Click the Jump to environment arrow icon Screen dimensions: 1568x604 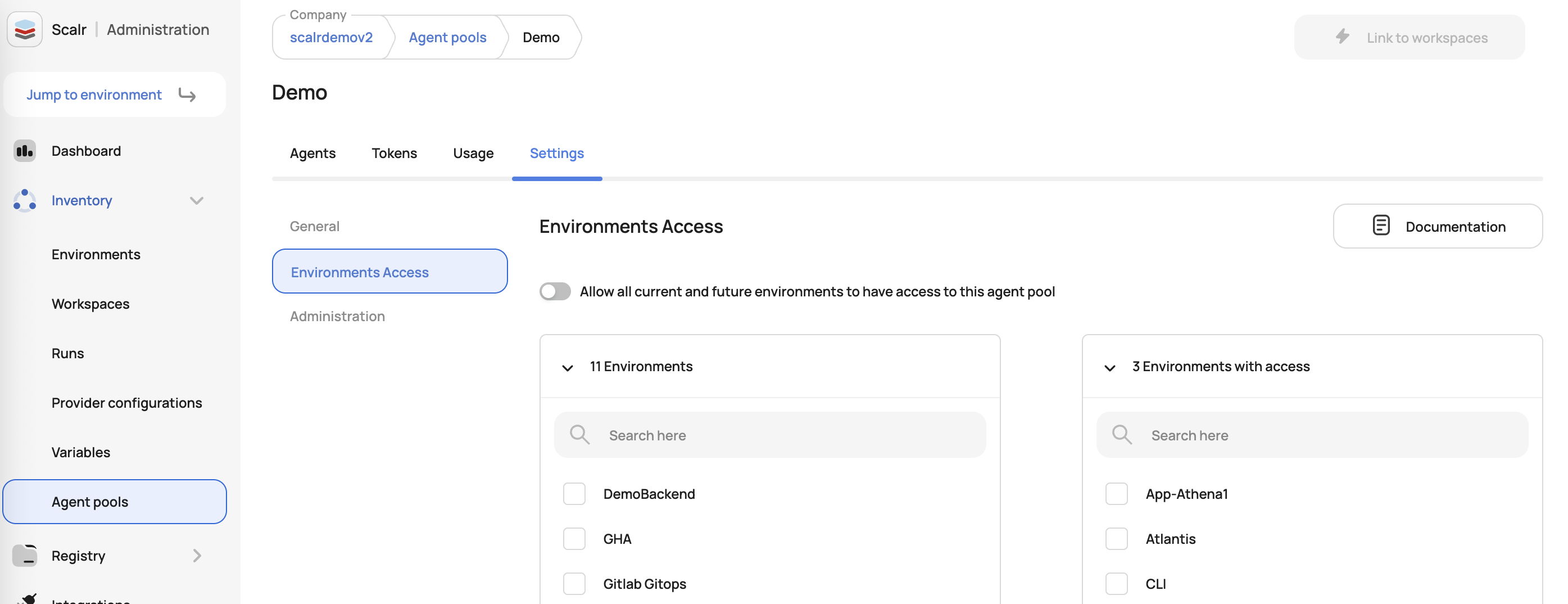187,95
